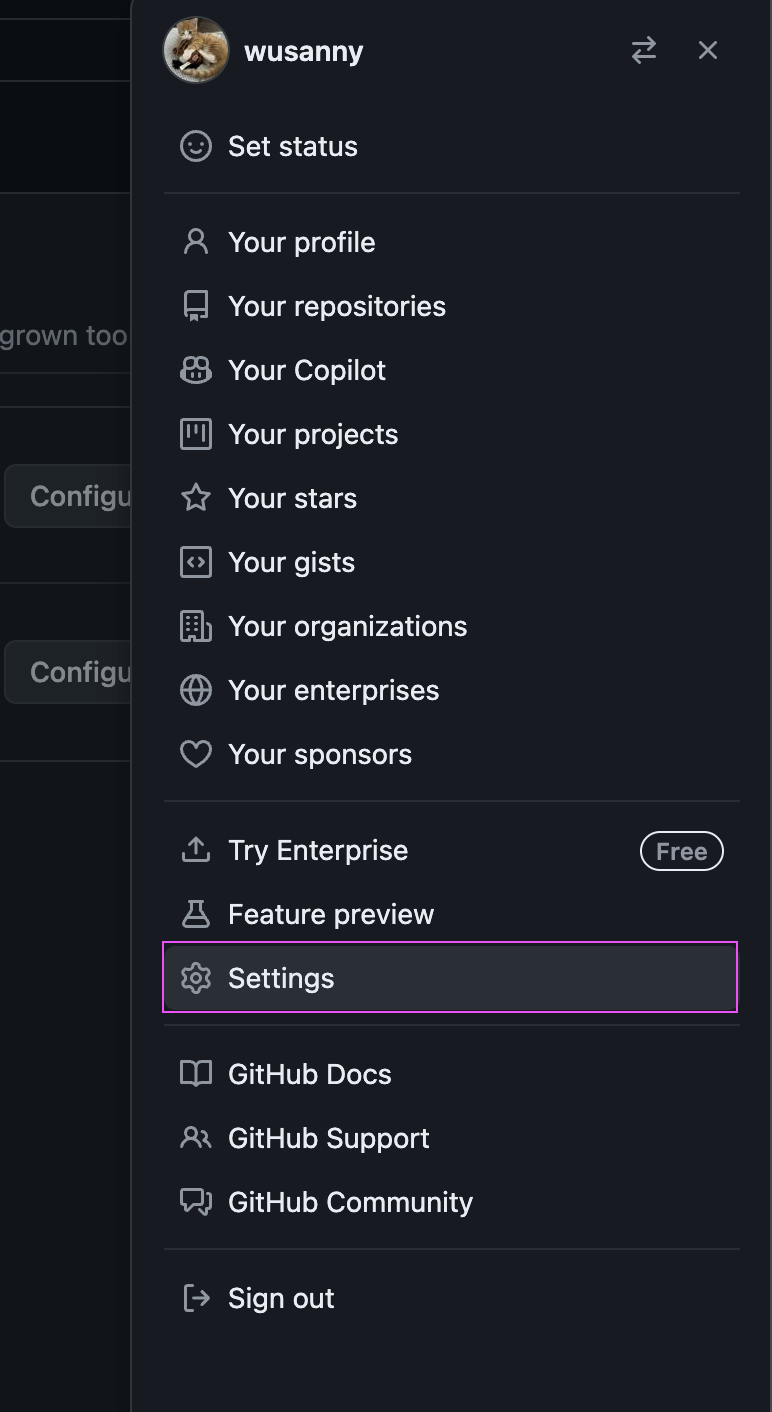Click the book icon for GitHub Docs

pyautogui.click(x=196, y=1073)
